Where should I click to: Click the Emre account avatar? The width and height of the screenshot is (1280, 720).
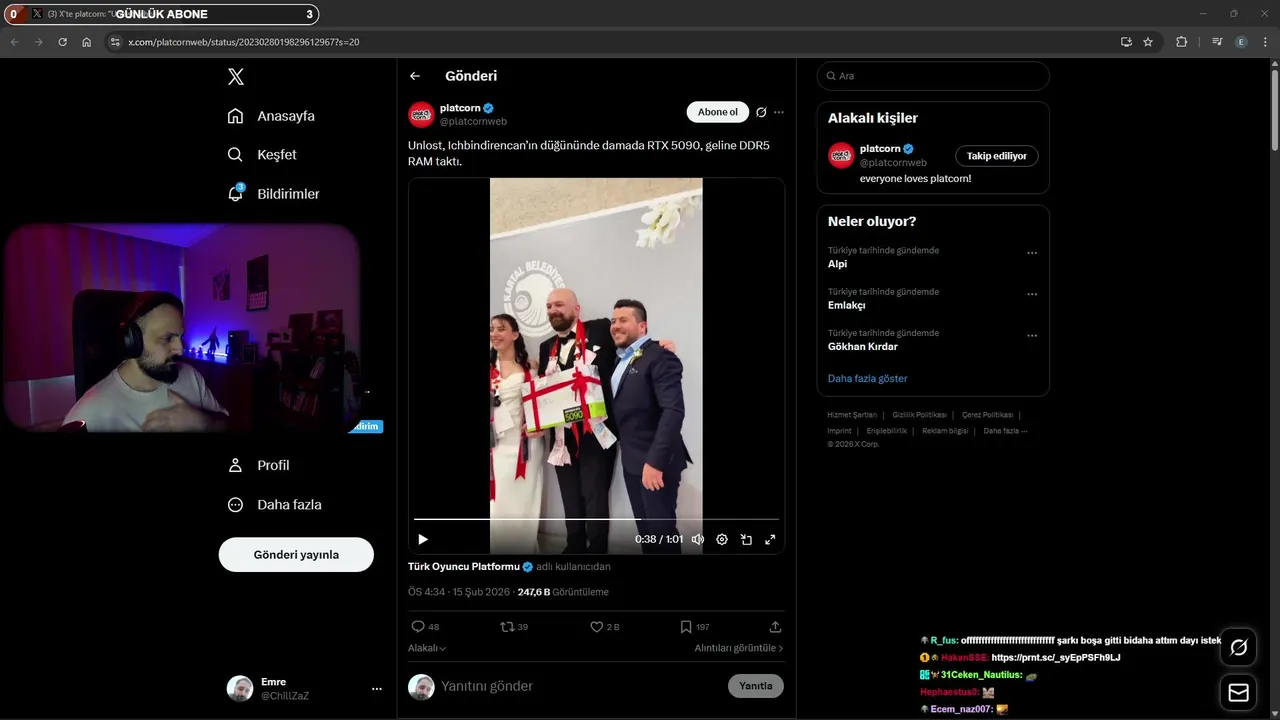click(x=240, y=689)
